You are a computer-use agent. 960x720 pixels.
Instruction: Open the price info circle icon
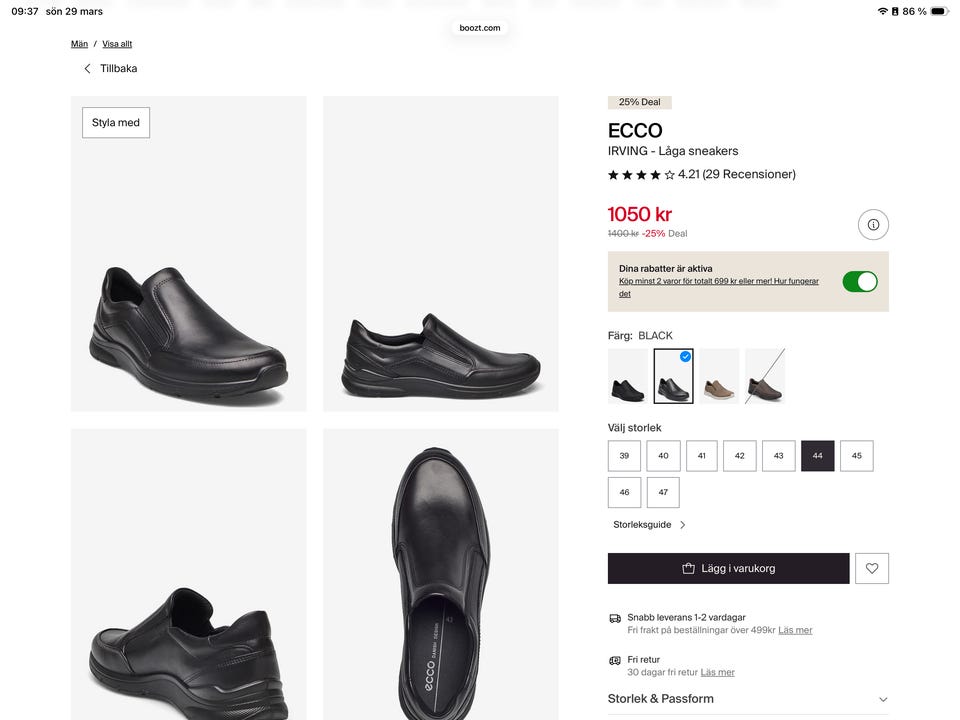coord(873,225)
